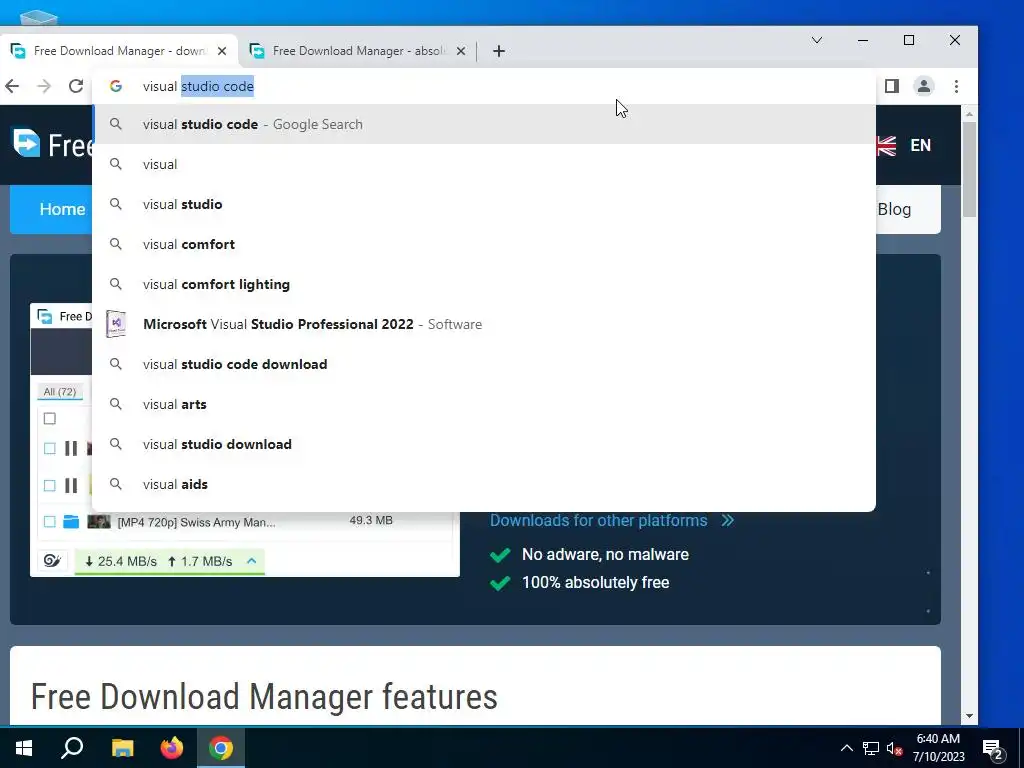Click the Google icon in address bar
Screen dimensions: 1024x768
point(116,86)
